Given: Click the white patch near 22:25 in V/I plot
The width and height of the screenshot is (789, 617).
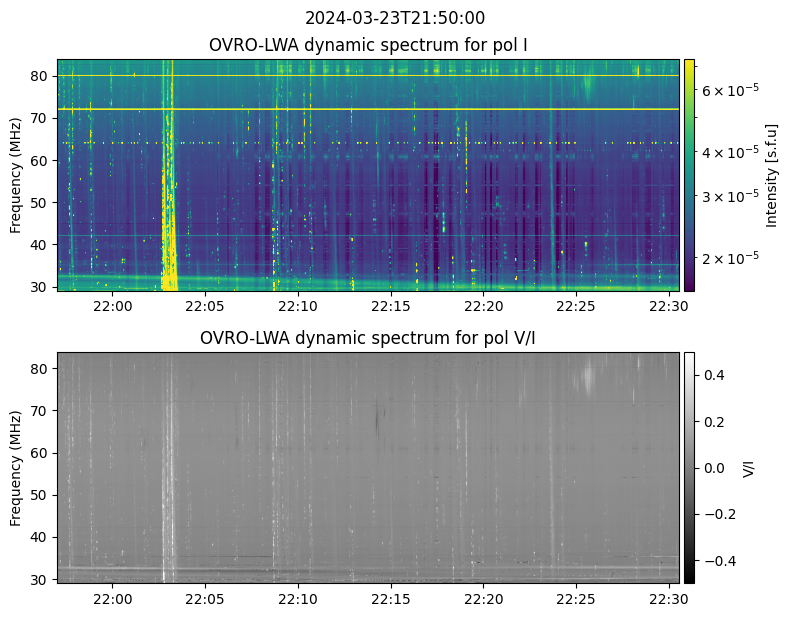Looking at the screenshot, I should 588,379.
